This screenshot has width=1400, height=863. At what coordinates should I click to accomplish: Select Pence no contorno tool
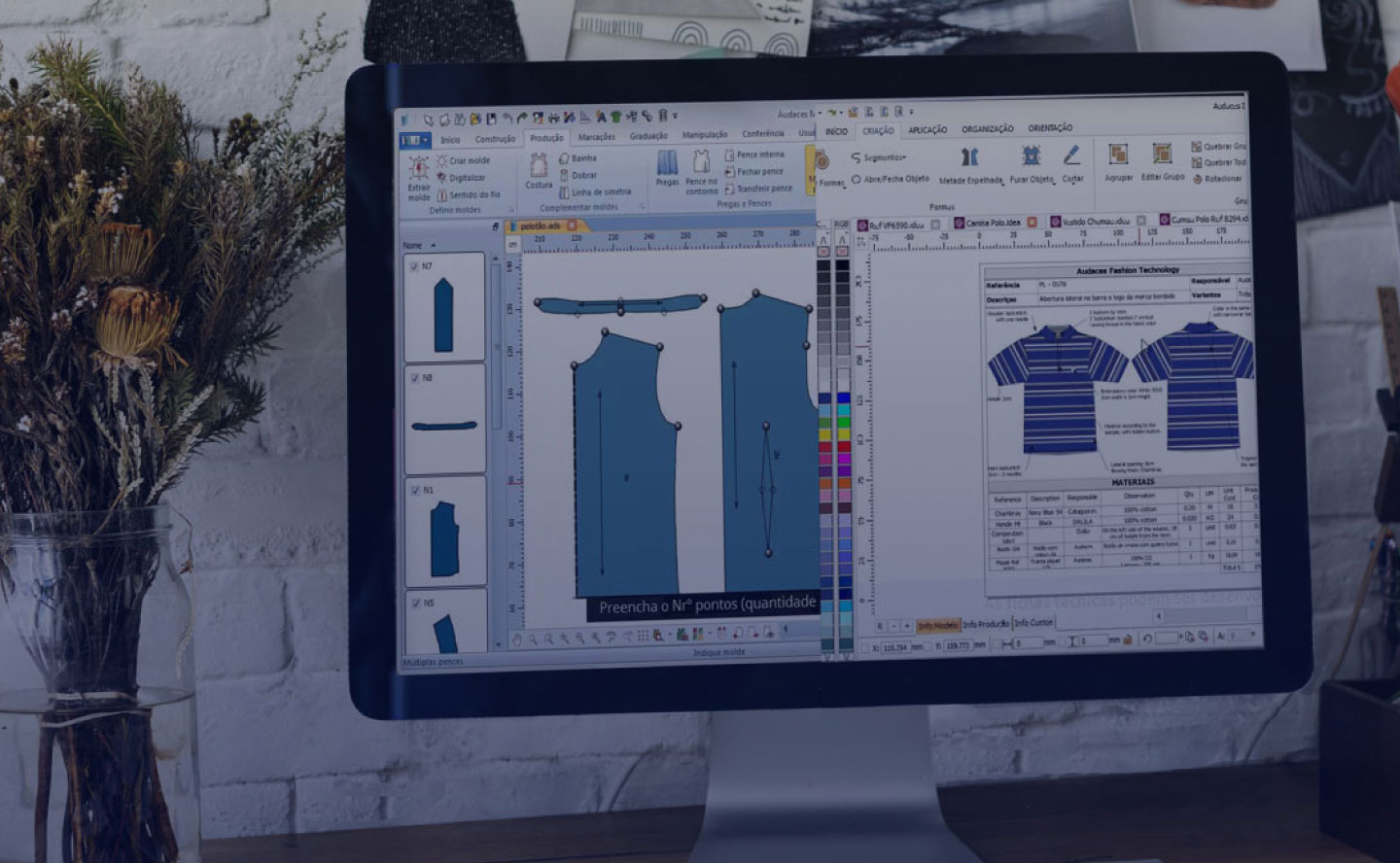coord(701,172)
